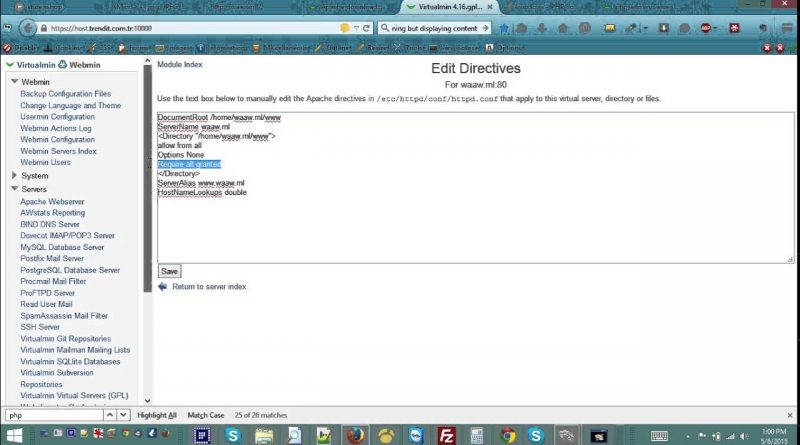Click the Windows Start button
800x445 pixels.
click(14, 435)
